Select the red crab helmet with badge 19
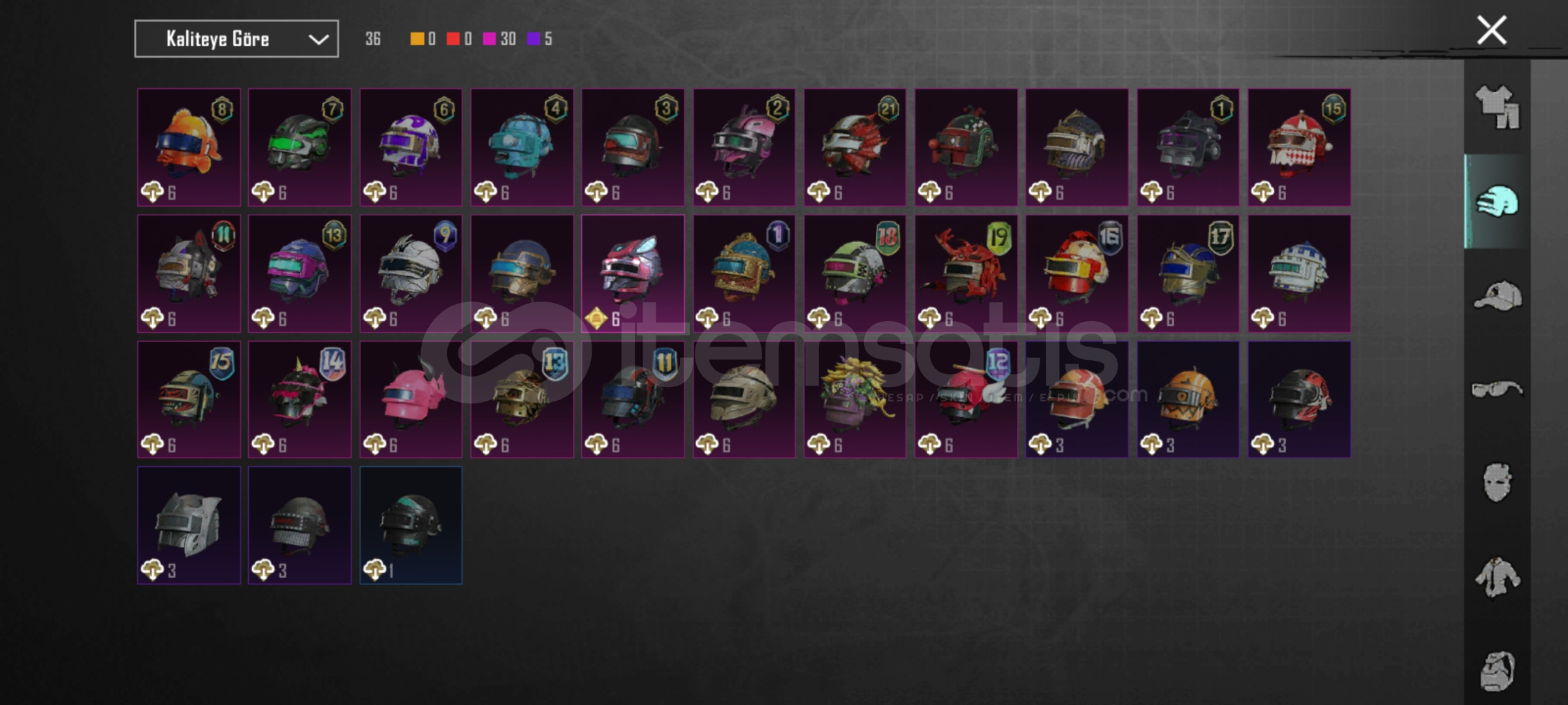This screenshot has height=705, width=1568. click(x=966, y=274)
